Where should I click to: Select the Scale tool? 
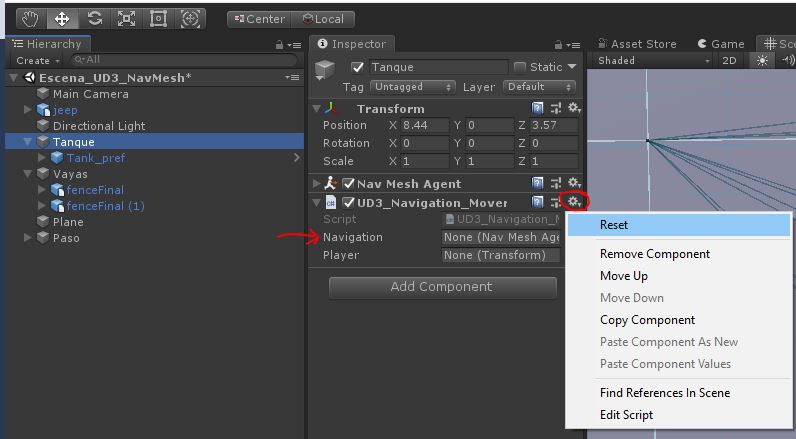pos(126,19)
